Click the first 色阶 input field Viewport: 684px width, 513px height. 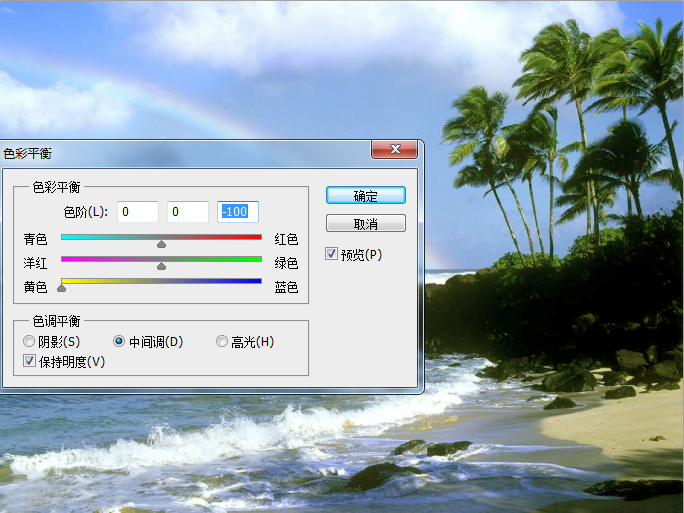(x=138, y=212)
